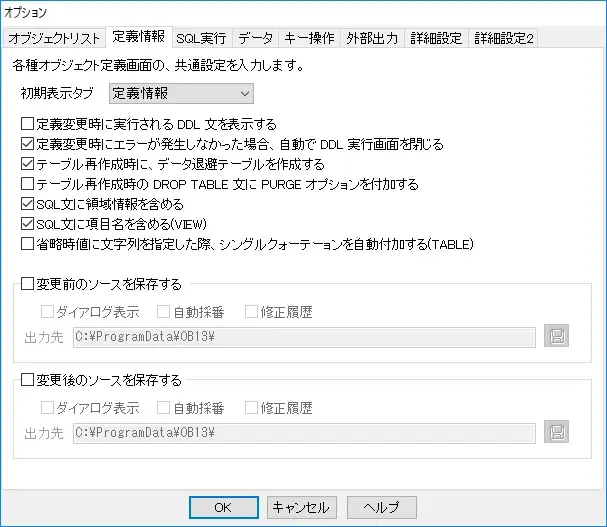Enable auto single quotation for default values
Screen dimensions: 607x527
[x=28, y=243]
